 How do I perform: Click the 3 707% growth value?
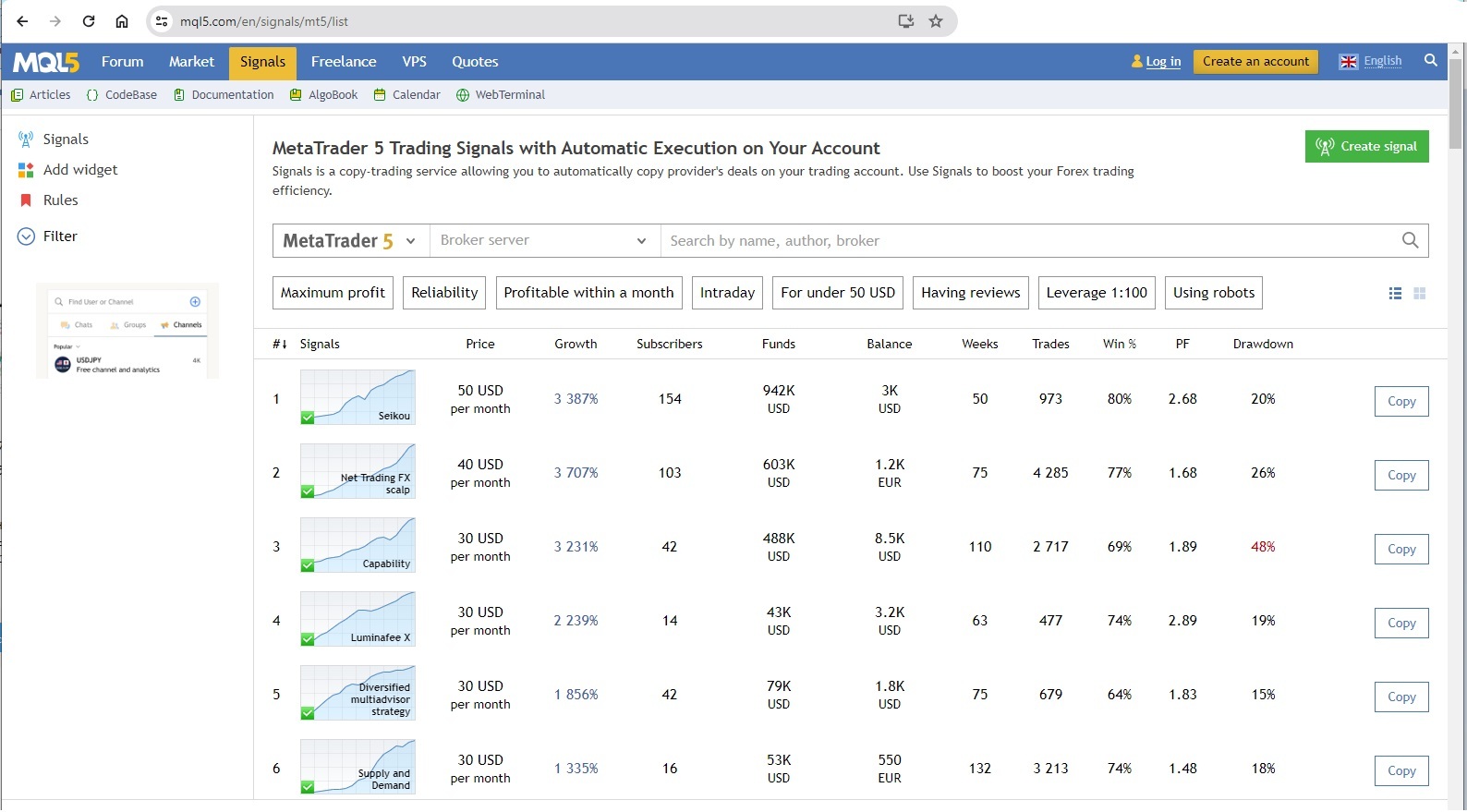click(x=576, y=473)
